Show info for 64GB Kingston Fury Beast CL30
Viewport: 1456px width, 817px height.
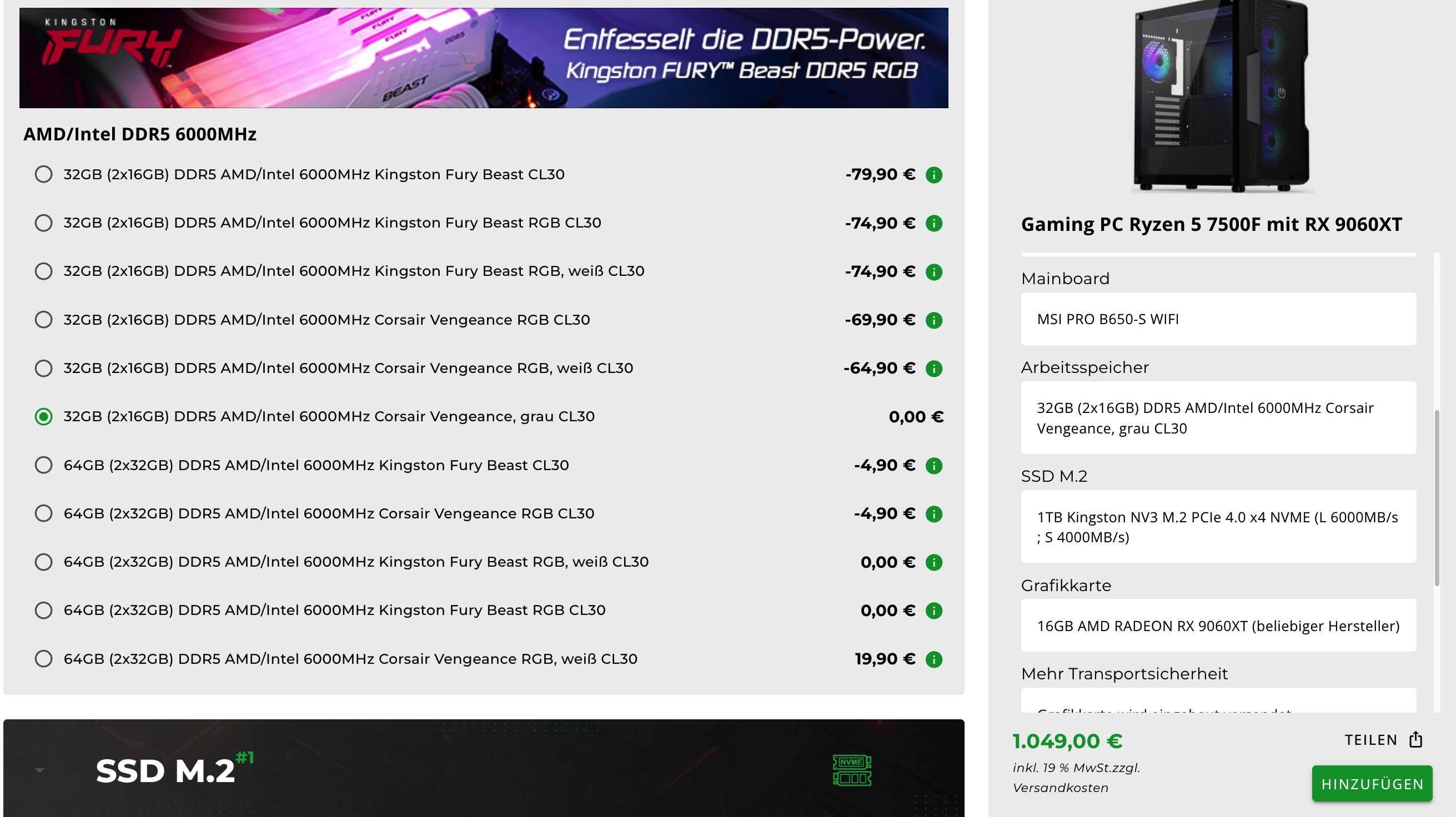934,466
